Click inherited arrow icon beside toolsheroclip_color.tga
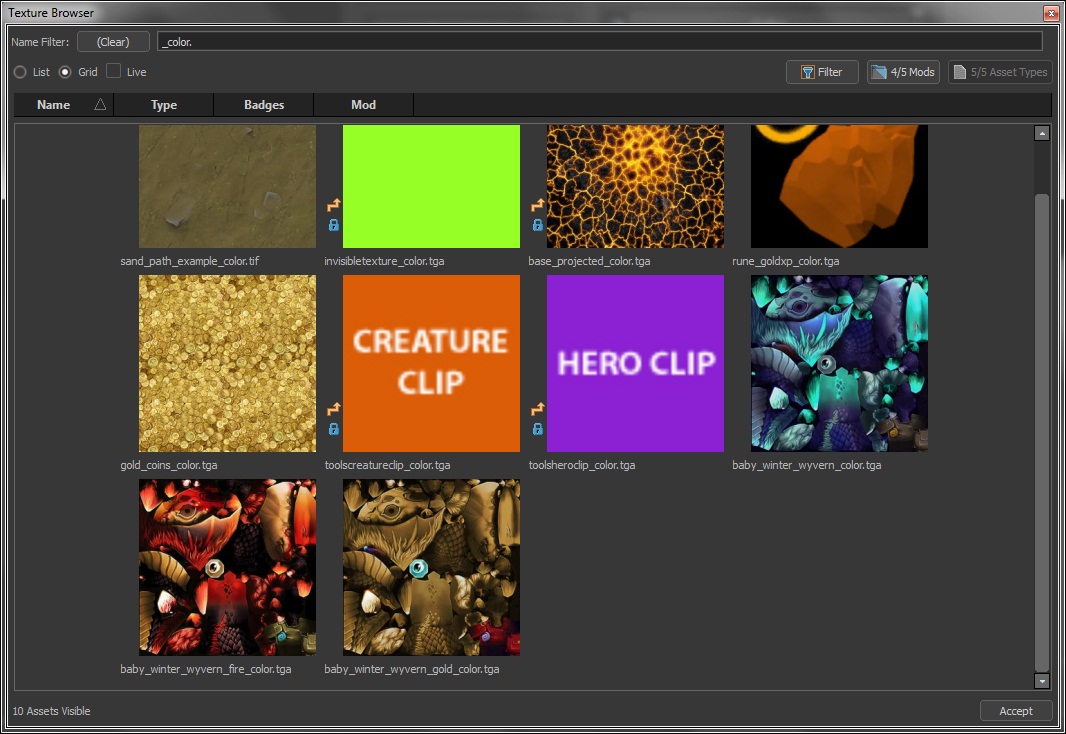 [x=538, y=409]
